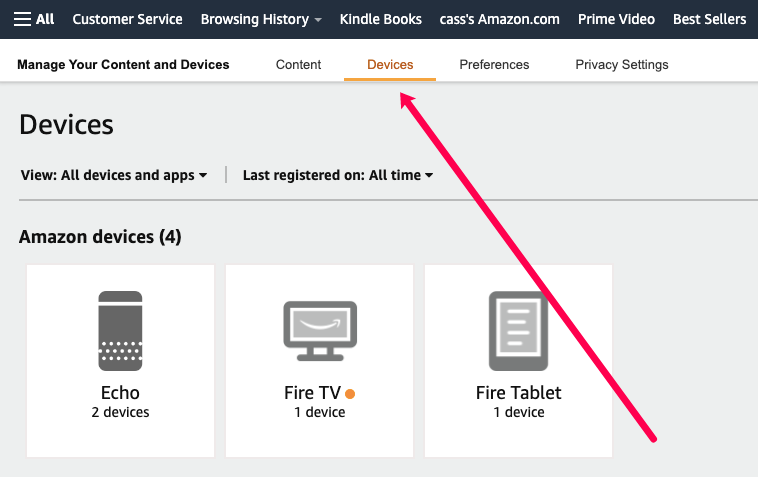Go to Kindle Books
758x477 pixels.
tap(380, 19)
